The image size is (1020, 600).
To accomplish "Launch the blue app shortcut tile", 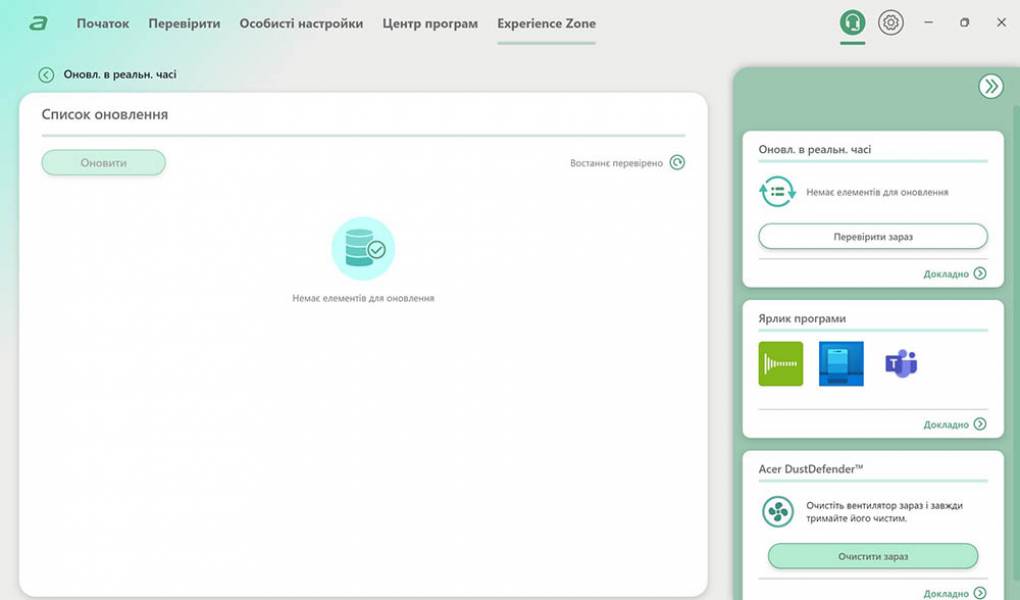I will (841, 364).
